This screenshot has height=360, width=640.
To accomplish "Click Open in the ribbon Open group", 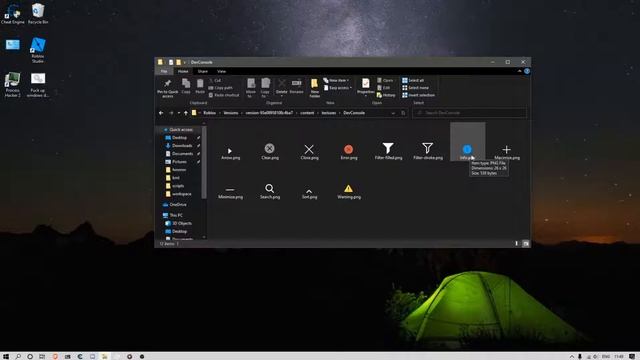I will point(385,80).
